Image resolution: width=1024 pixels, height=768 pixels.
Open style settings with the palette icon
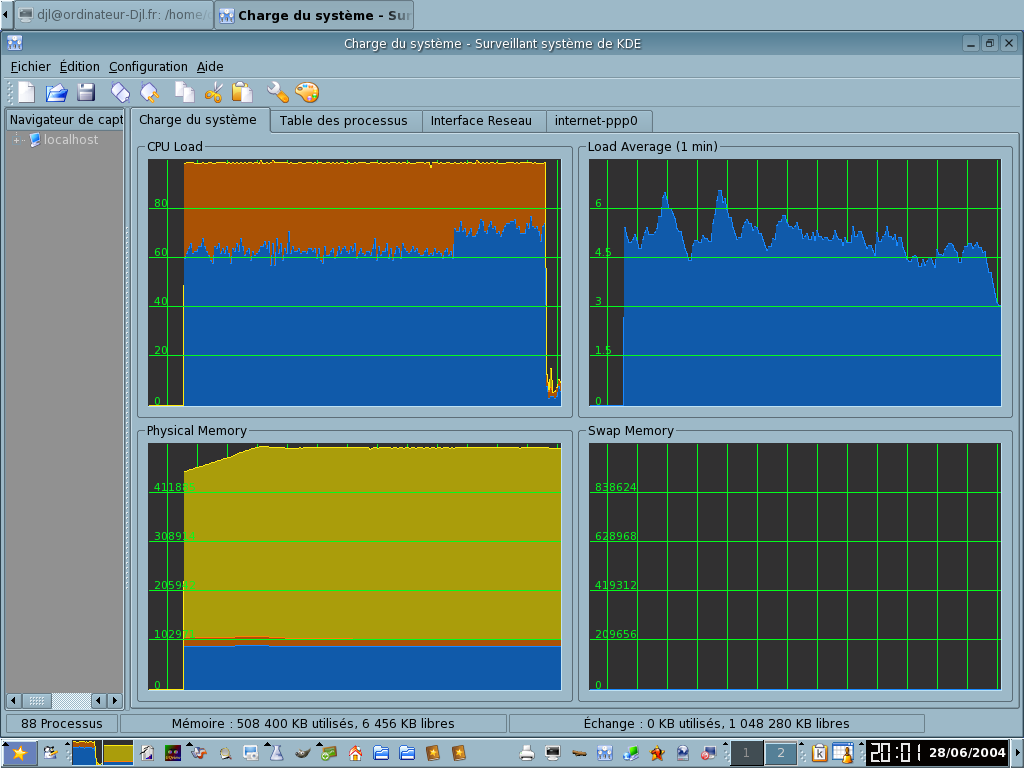pos(307,93)
